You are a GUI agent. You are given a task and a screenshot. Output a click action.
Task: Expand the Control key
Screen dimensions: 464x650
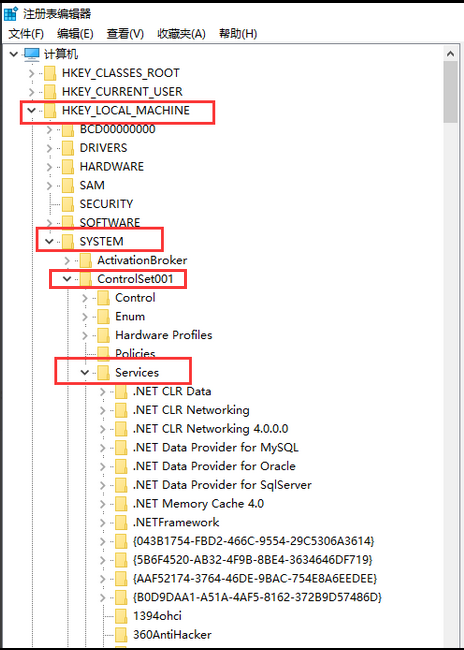coord(85,298)
